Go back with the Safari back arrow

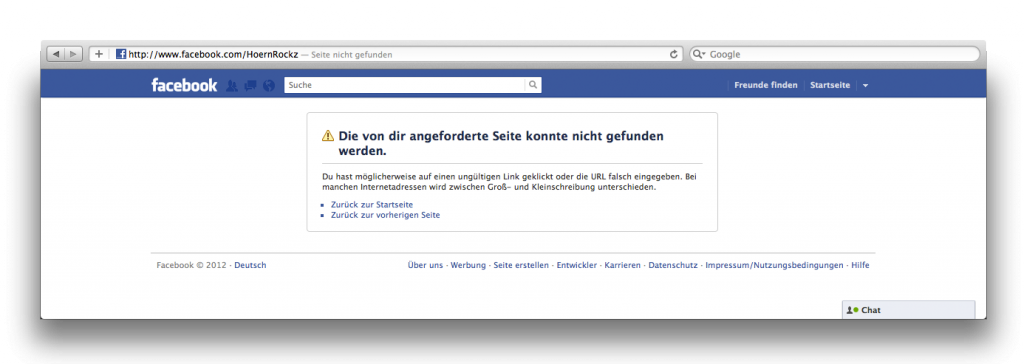(x=56, y=54)
